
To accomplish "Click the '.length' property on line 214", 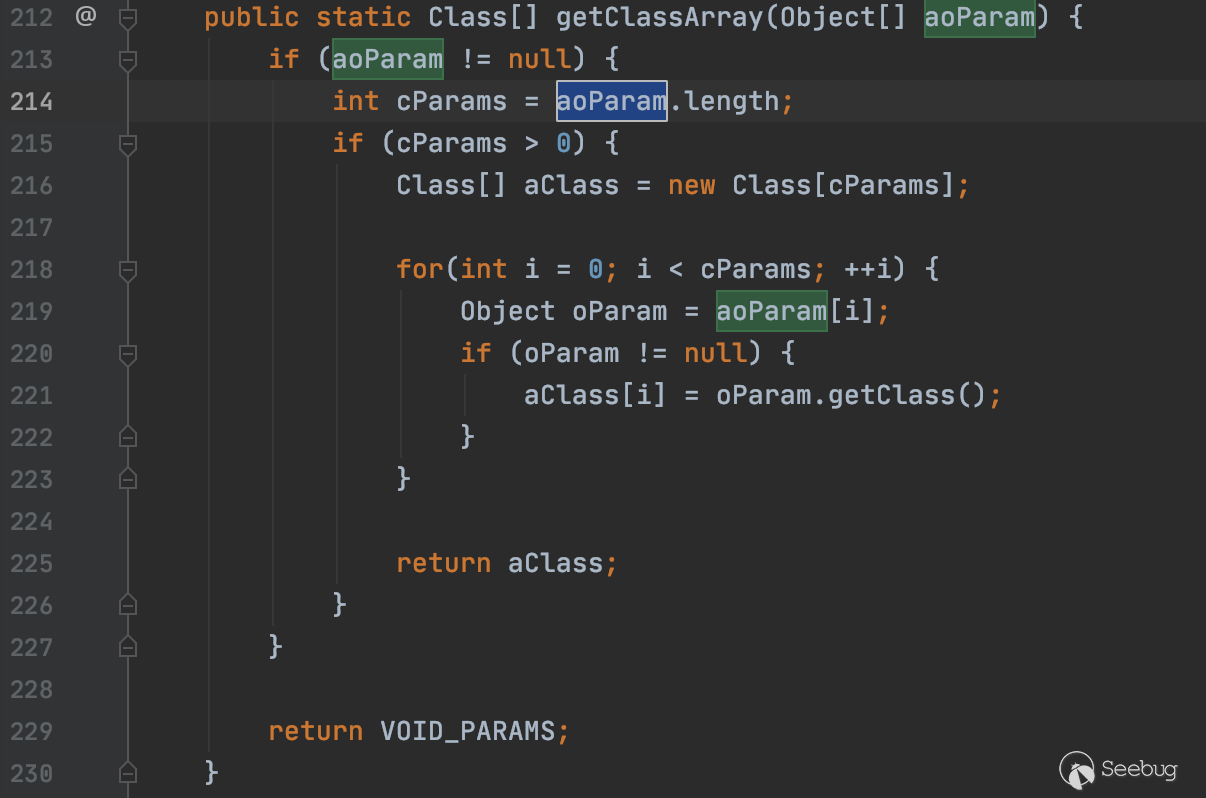I will pos(724,101).
